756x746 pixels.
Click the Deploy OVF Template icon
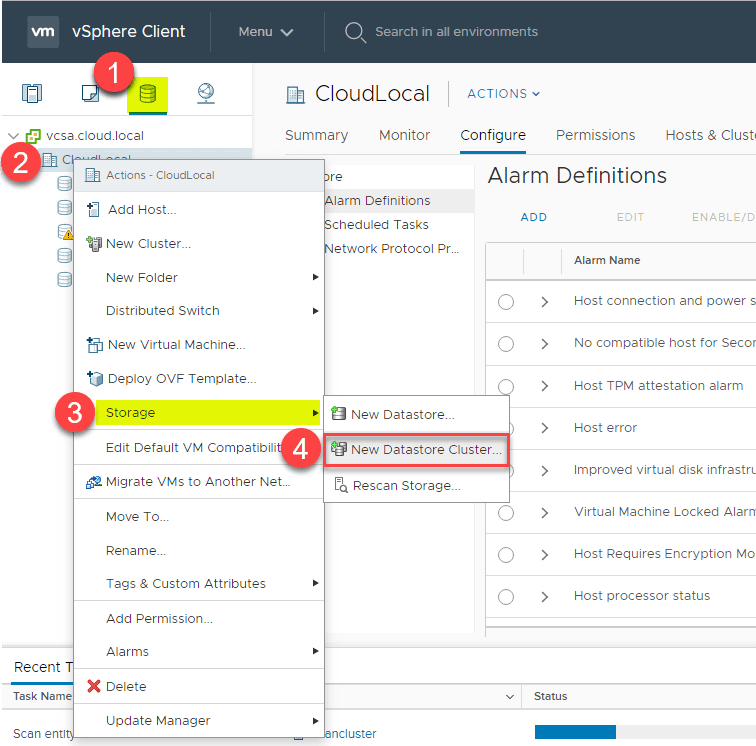click(x=94, y=379)
